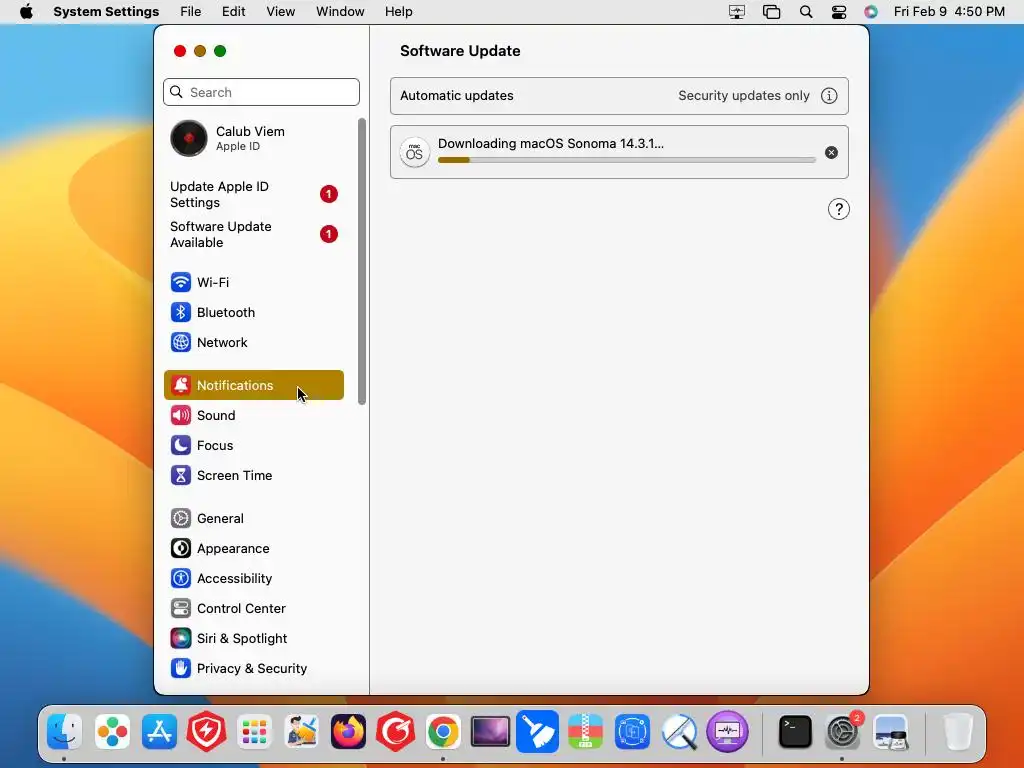The height and width of the screenshot is (768, 1024).
Task: Open the Edit menu
Action: click(x=233, y=12)
